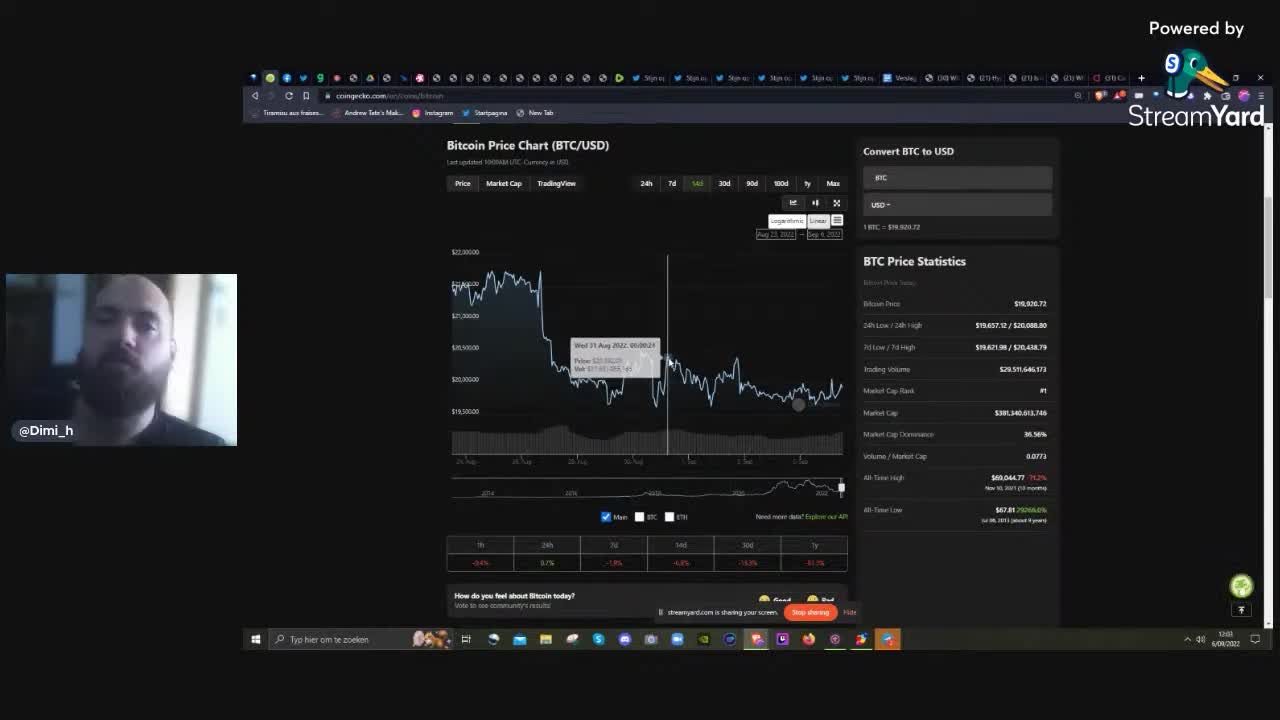Click the chart navigator right range handle
This screenshot has height=720, width=1280.
[841, 488]
